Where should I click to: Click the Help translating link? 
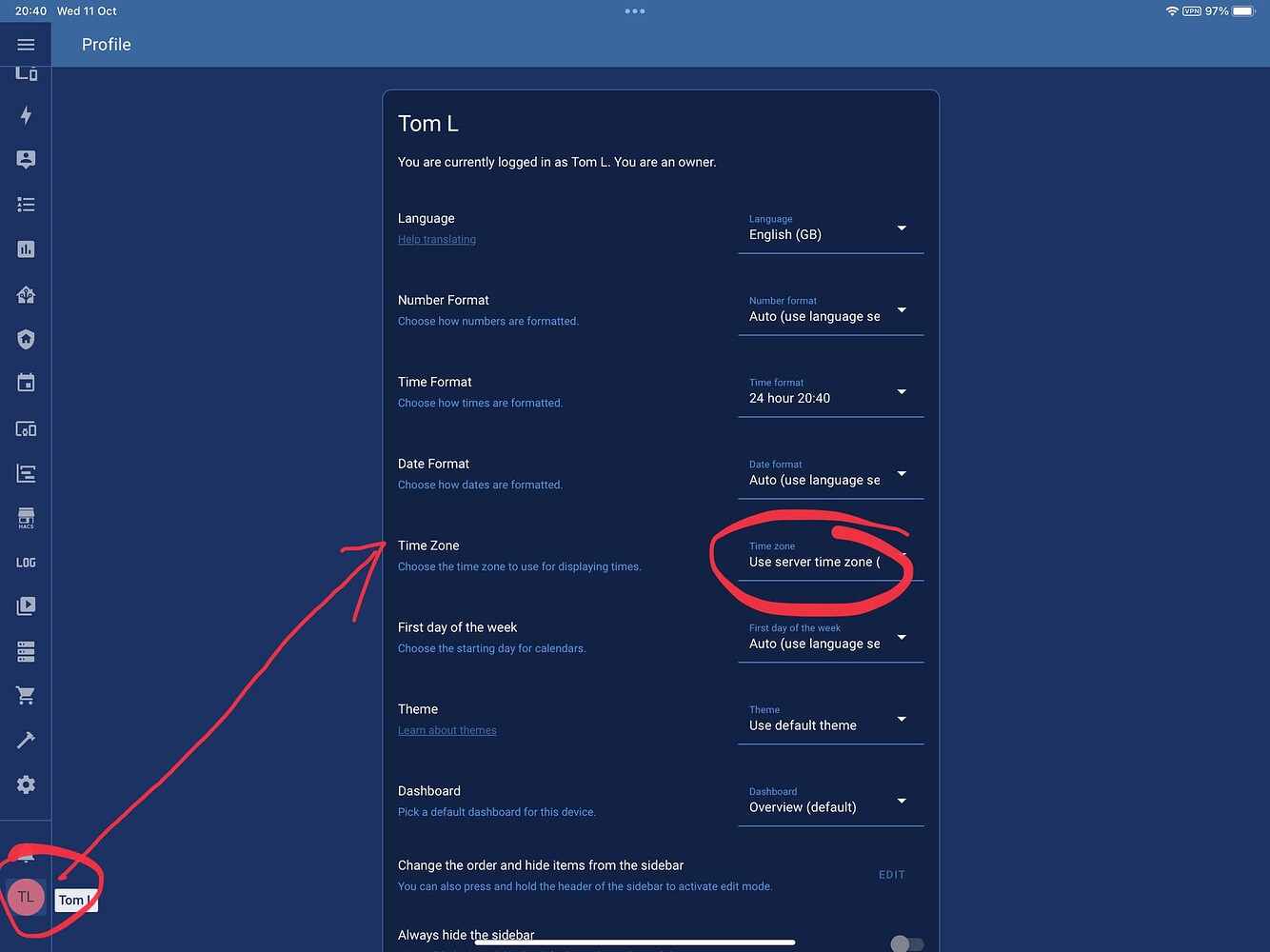click(436, 239)
